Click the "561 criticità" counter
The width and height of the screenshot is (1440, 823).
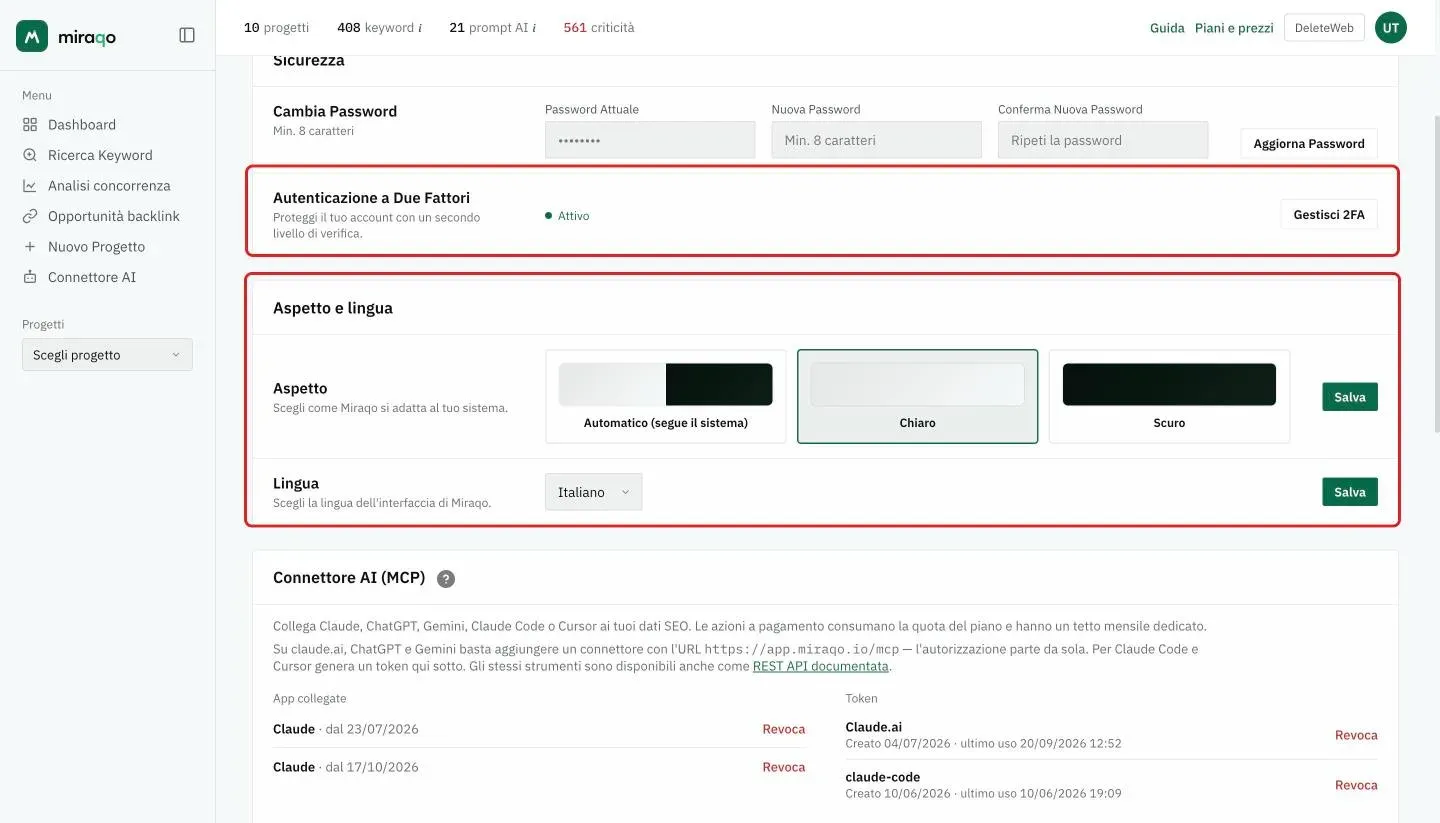(x=598, y=28)
